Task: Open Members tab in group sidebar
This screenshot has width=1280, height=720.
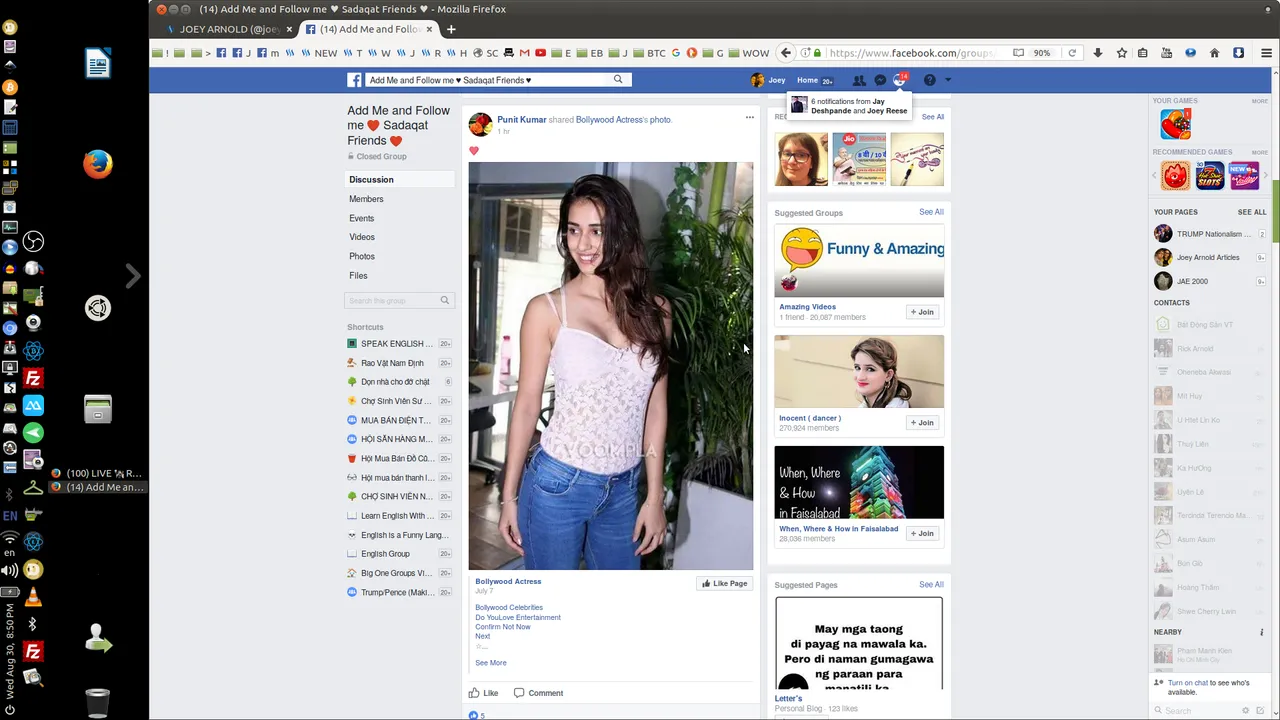Action: click(x=366, y=199)
